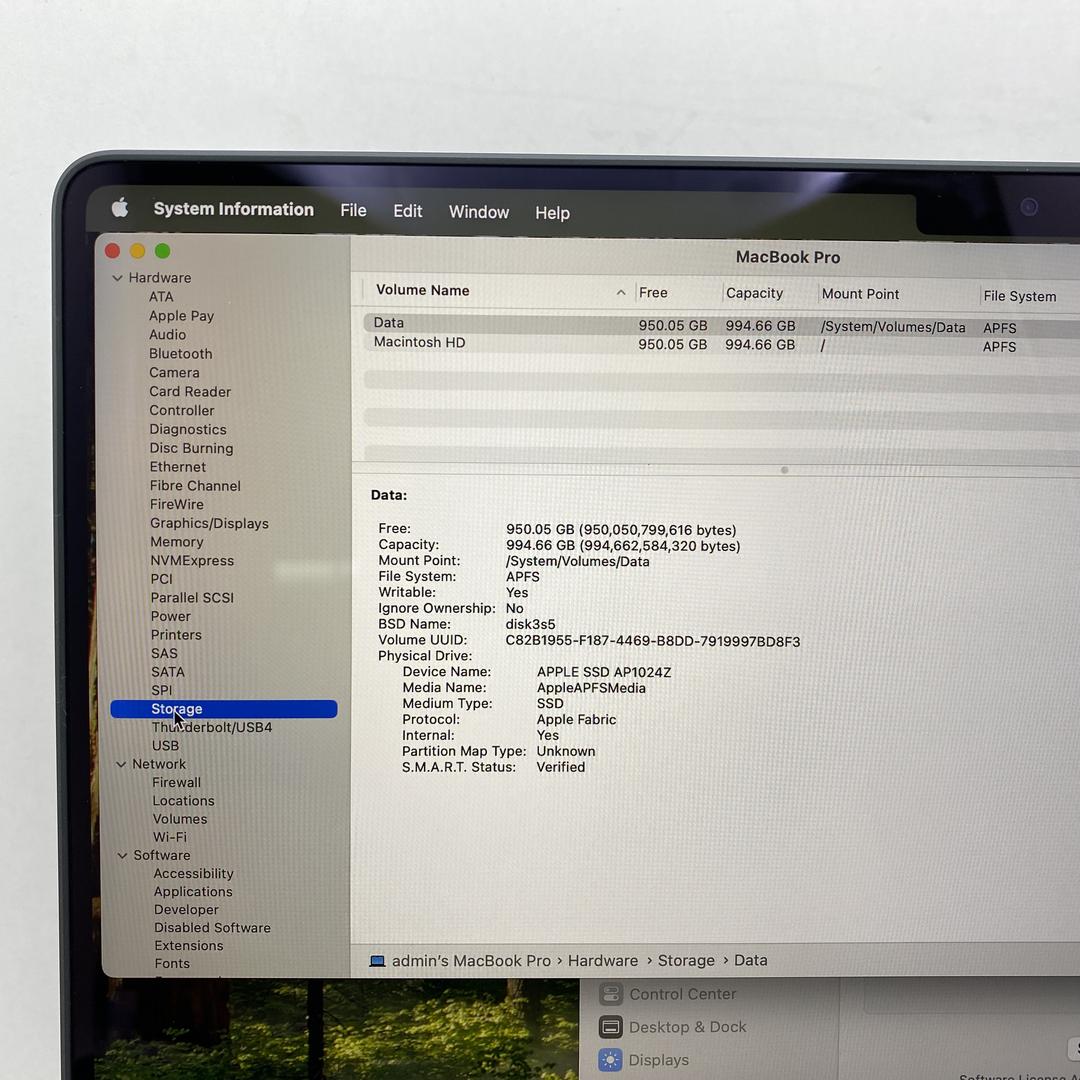The image size is (1080, 1080).
Task: Select Wi-Fi under Network
Action: pyautogui.click(x=169, y=837)
